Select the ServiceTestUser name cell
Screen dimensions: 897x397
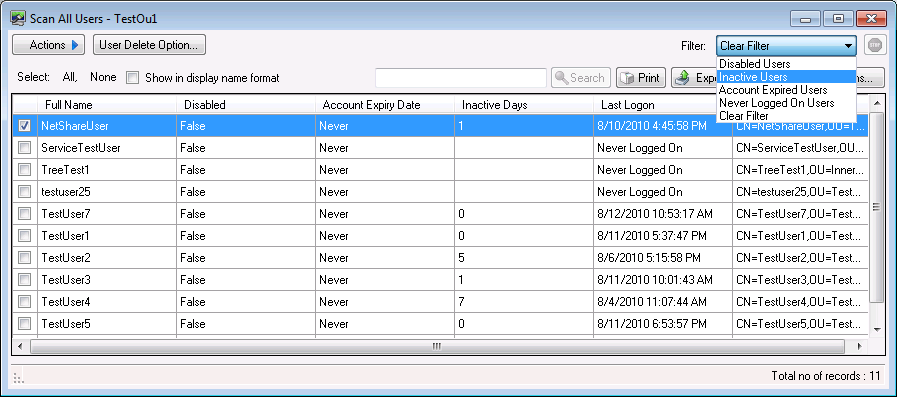coord(107,148)
